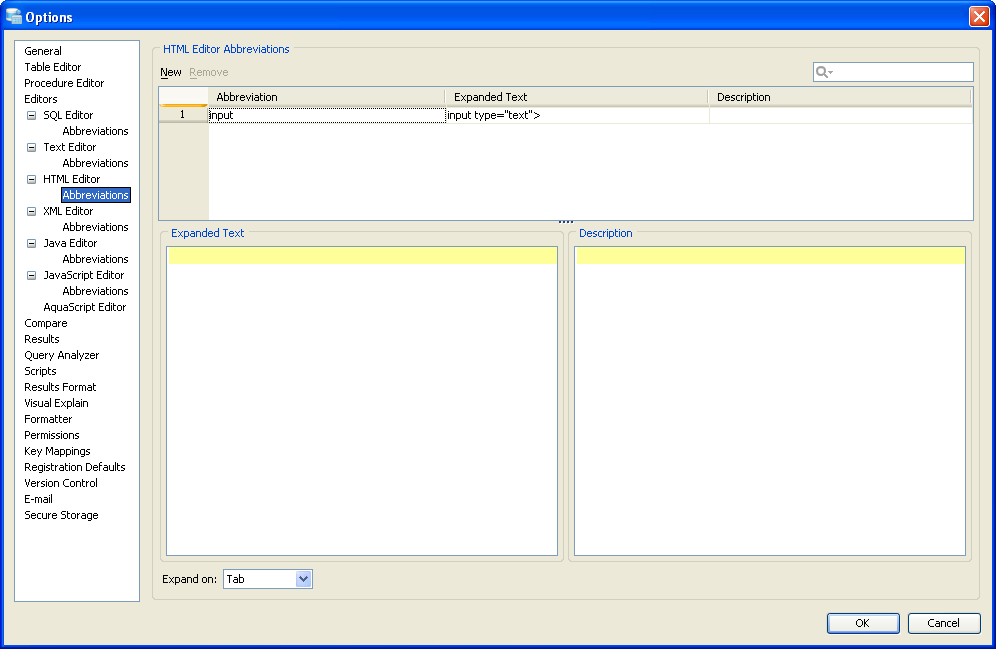Collapse the XML Editor tree node
The image size is (996, 649).
pyautogui.click(x=31, y=211)
